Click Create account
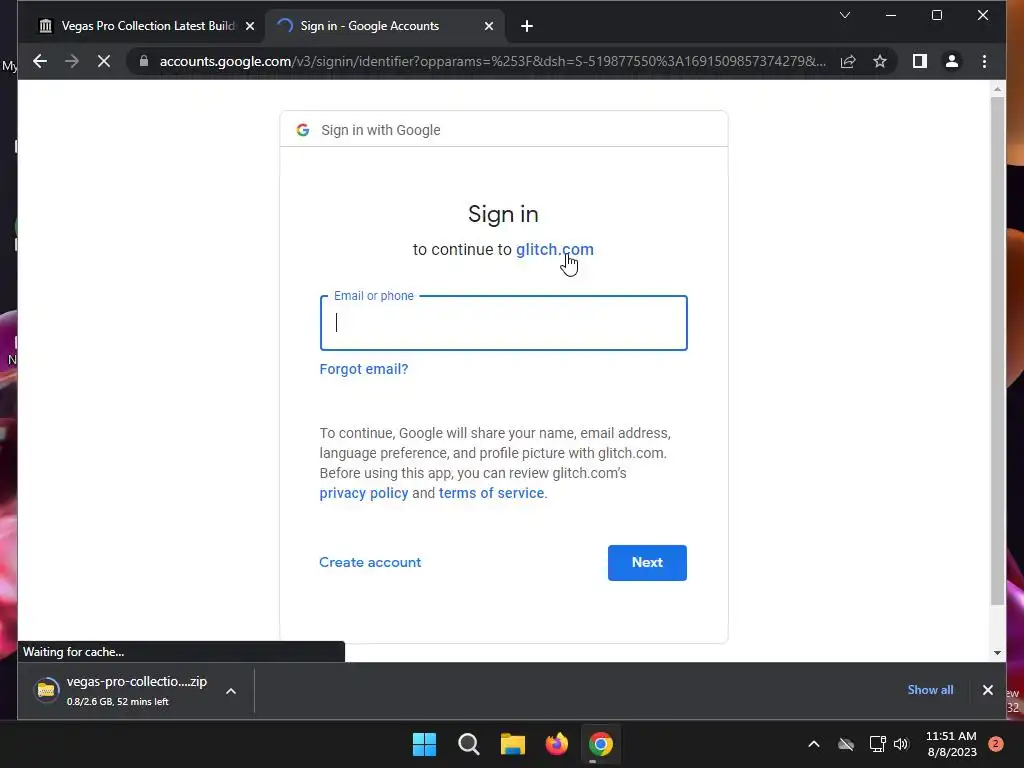 pyautogui.click(x=370, y=562)
